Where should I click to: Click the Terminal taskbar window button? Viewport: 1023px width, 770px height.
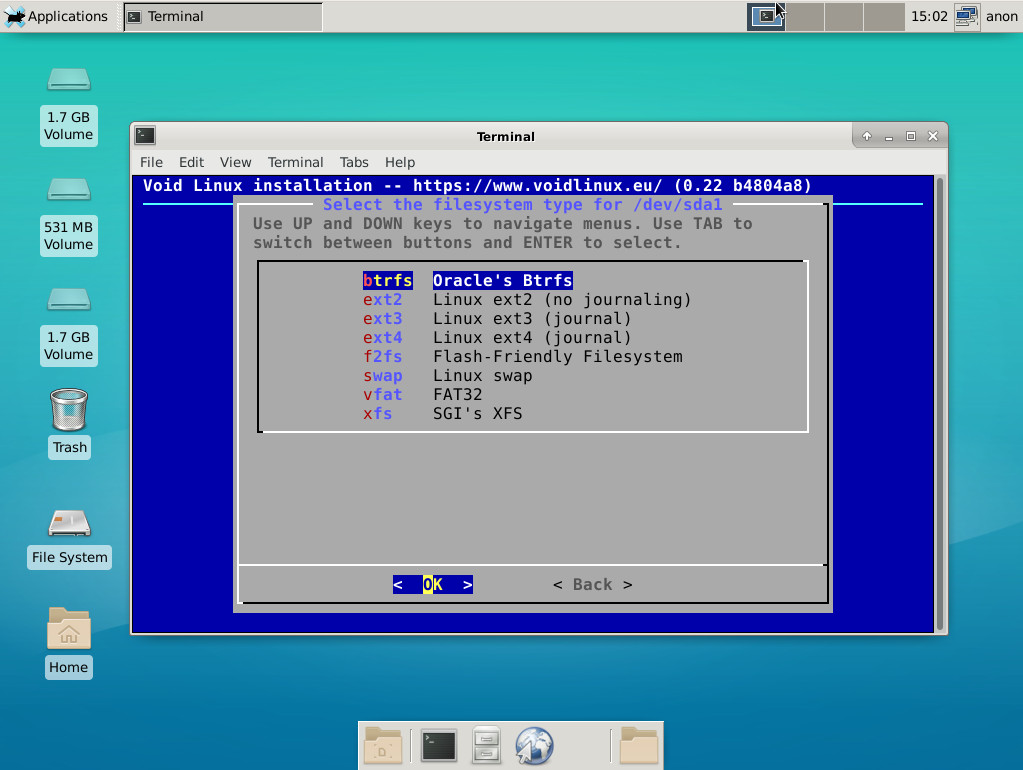[223, 16]
